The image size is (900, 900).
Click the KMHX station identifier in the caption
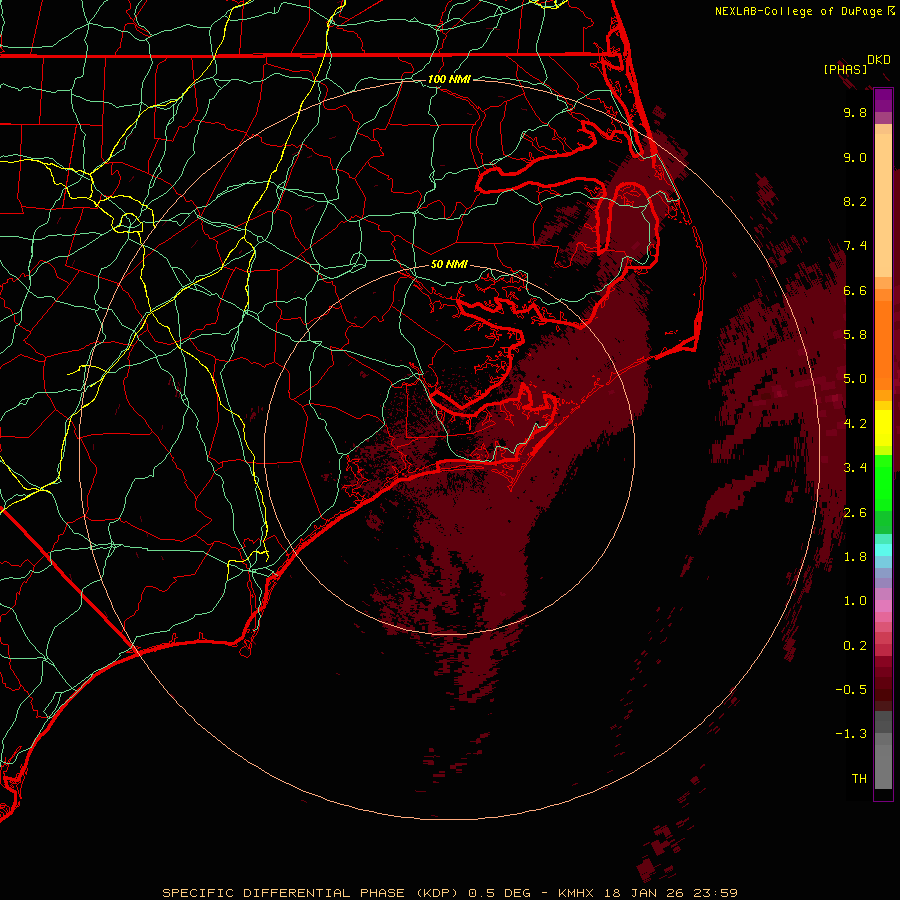pyautogui.click(x=577, y=893)
